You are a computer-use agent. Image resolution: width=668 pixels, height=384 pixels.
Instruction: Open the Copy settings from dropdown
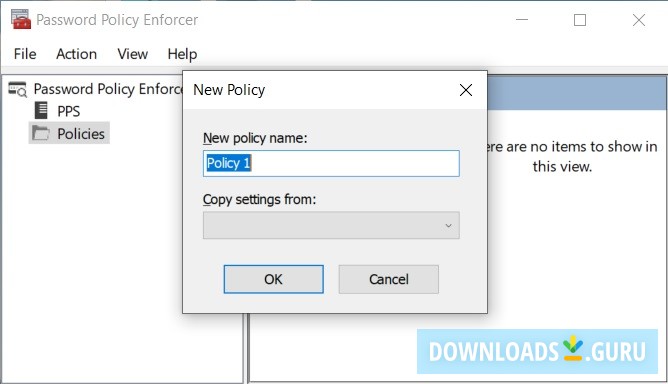click(331, 225)
